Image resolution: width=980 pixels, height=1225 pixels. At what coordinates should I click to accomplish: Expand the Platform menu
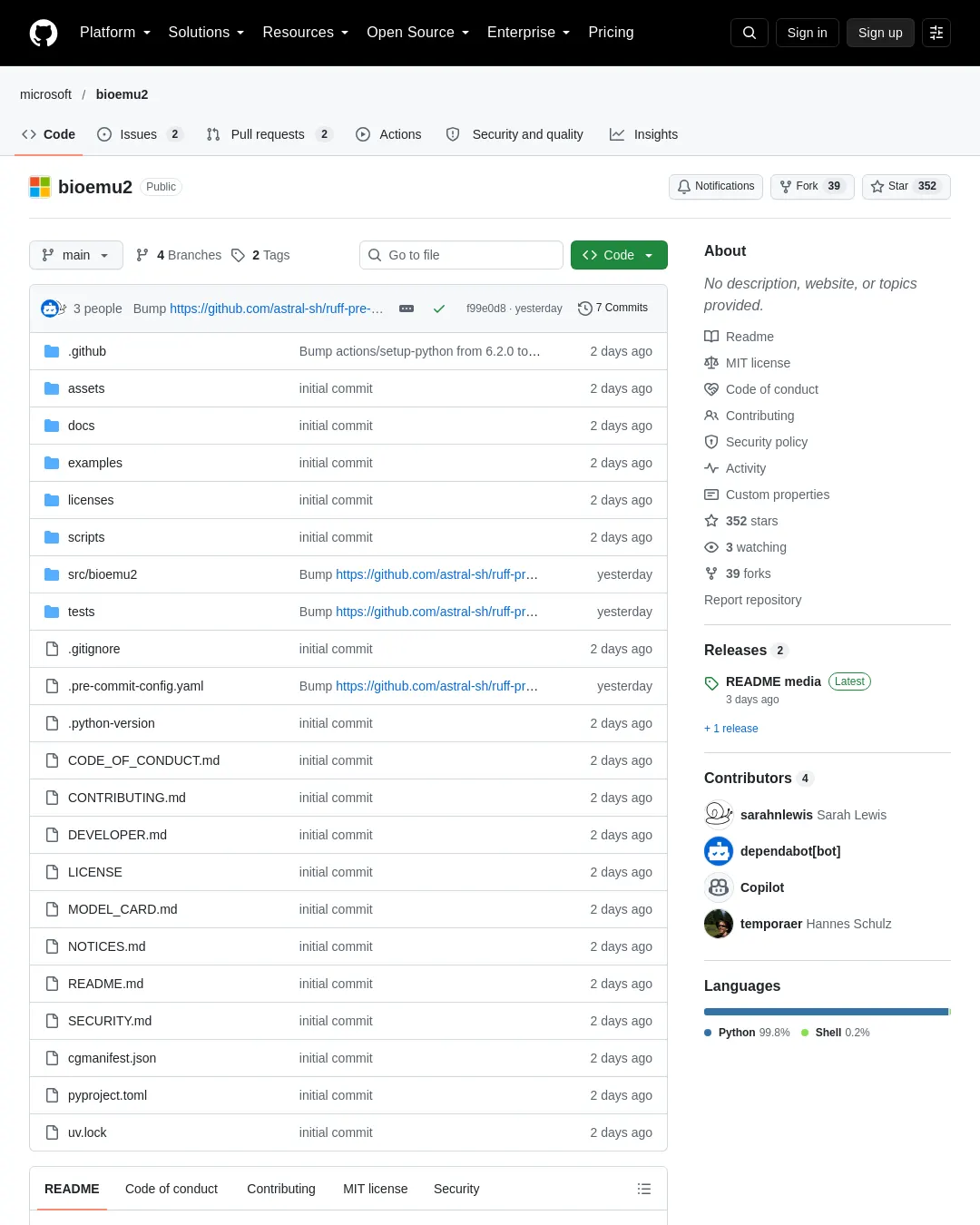click(115, 33)
